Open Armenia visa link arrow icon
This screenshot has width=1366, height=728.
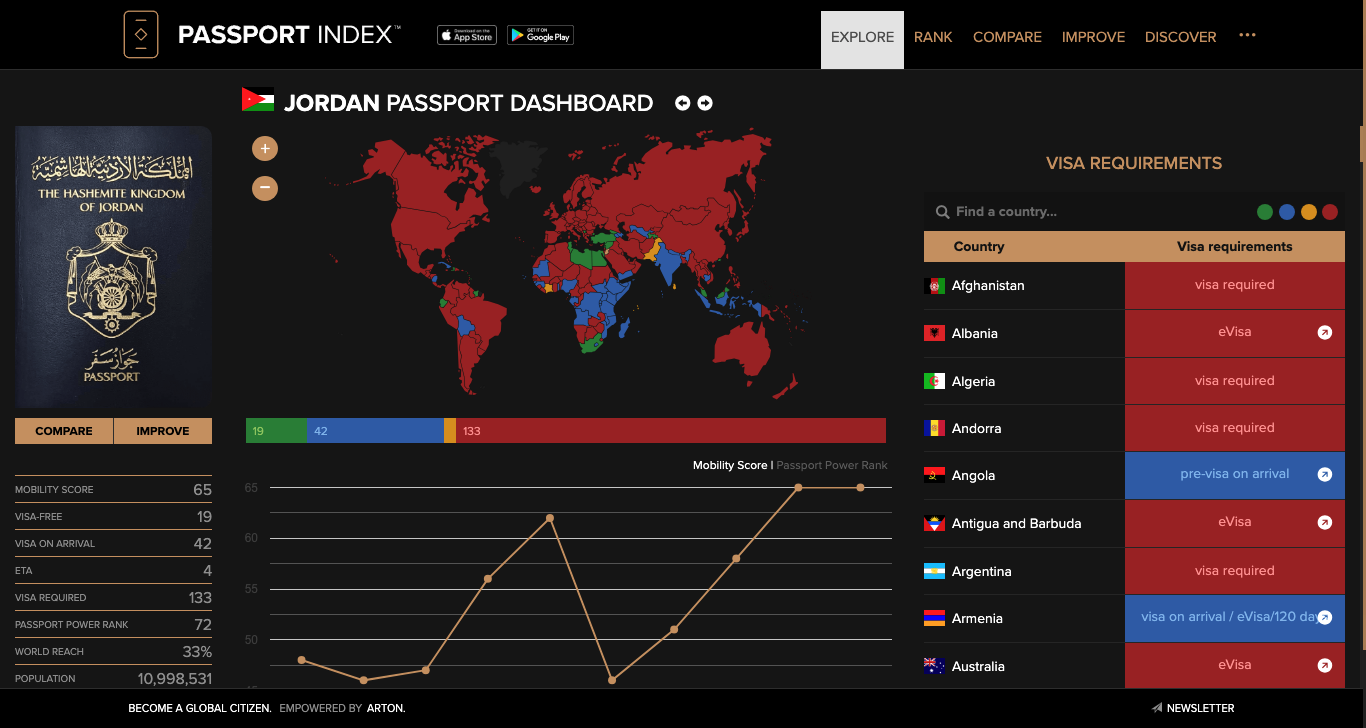pos(1325,618)
